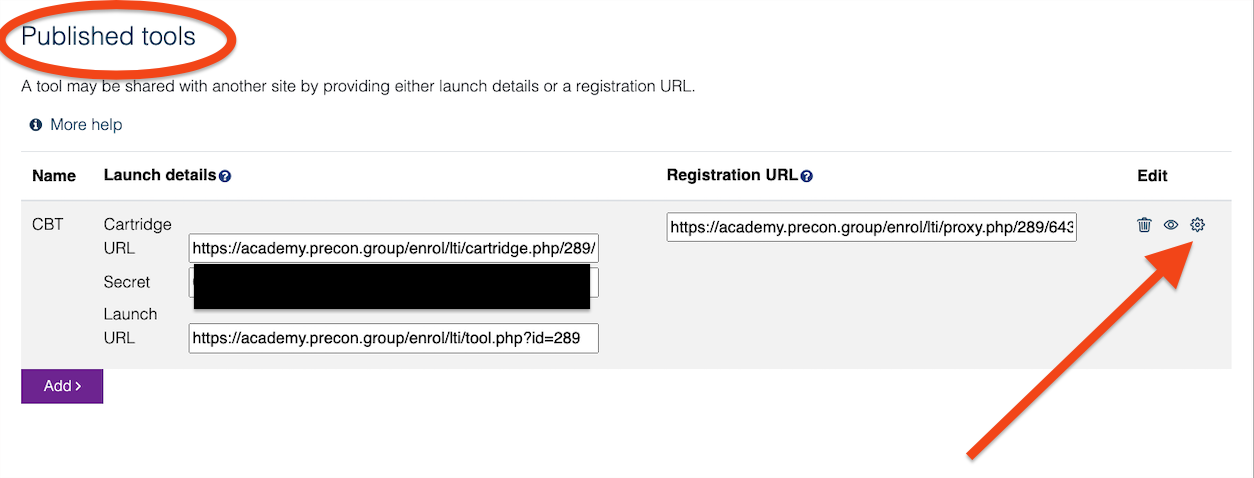Select the Registration URL proxy field
The height and width of the screenshot is (478, 1254).
click(x=872, y=227)
